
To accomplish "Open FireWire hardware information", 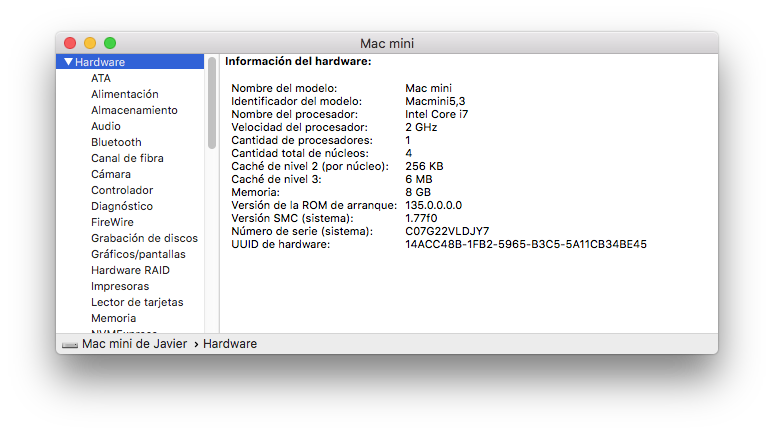I will click(112, 222).
